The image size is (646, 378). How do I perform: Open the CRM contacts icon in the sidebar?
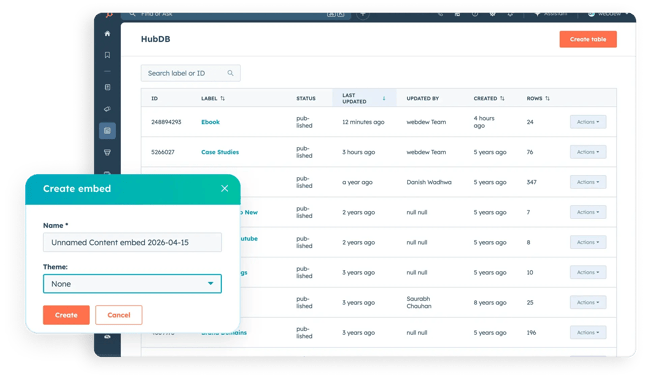[x=107, y=87]
